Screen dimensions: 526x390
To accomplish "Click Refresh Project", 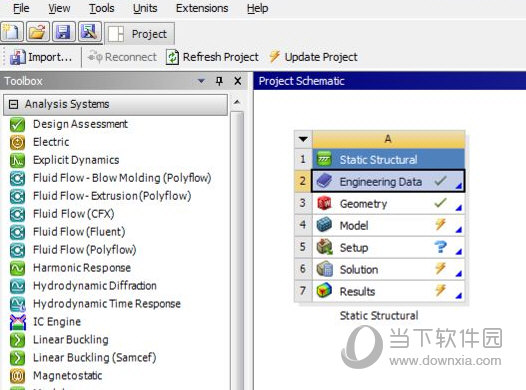I will click(x=212, y=57).
